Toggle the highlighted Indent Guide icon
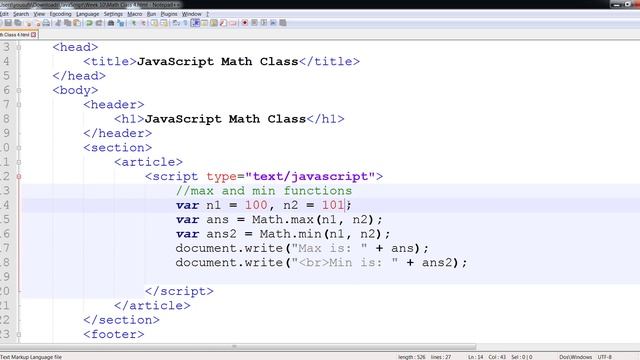The image size is (640, 360). [195, 23]
